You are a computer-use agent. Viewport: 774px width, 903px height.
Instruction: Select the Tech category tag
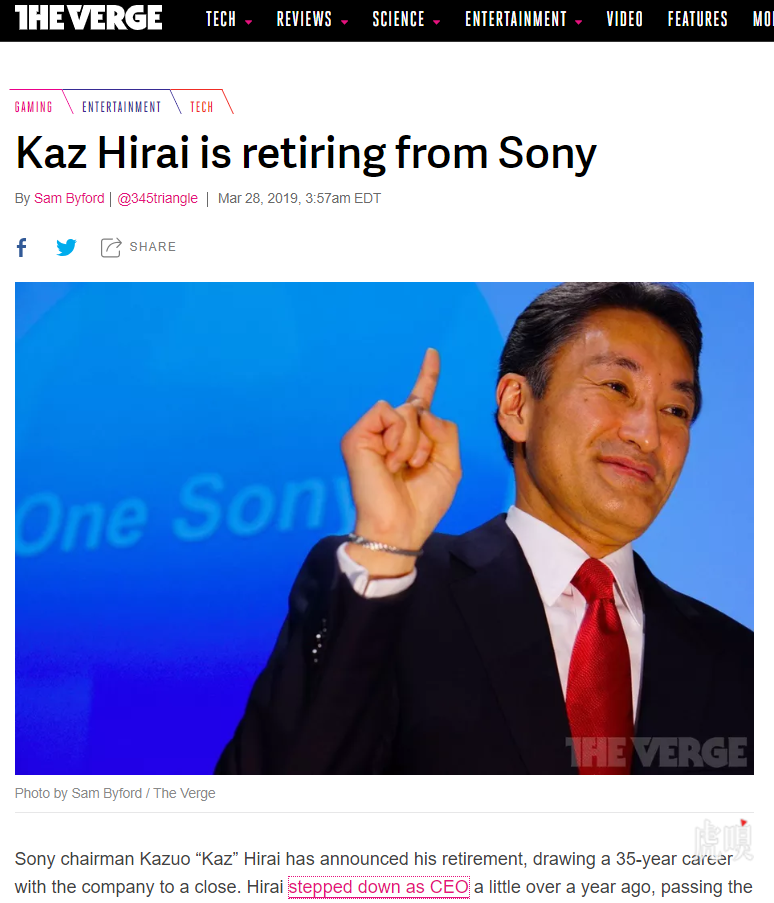coord(202,107)
